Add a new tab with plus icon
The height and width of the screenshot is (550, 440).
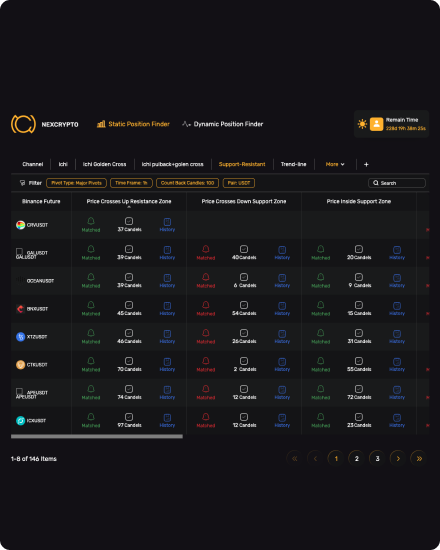(366, 164)
